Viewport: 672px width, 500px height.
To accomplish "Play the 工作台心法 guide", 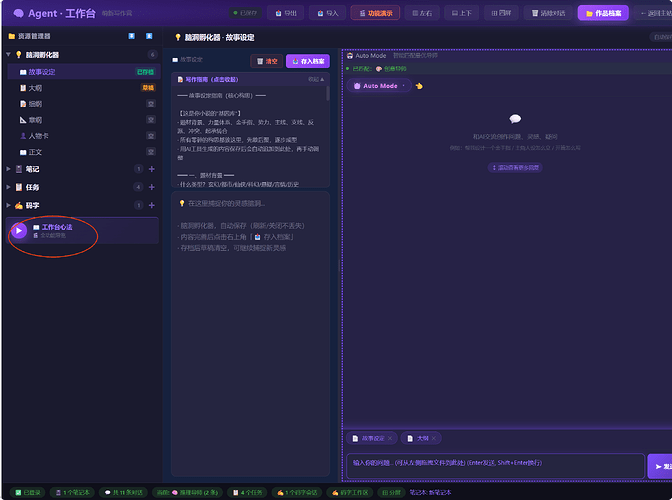I will [x=18, y=231].
